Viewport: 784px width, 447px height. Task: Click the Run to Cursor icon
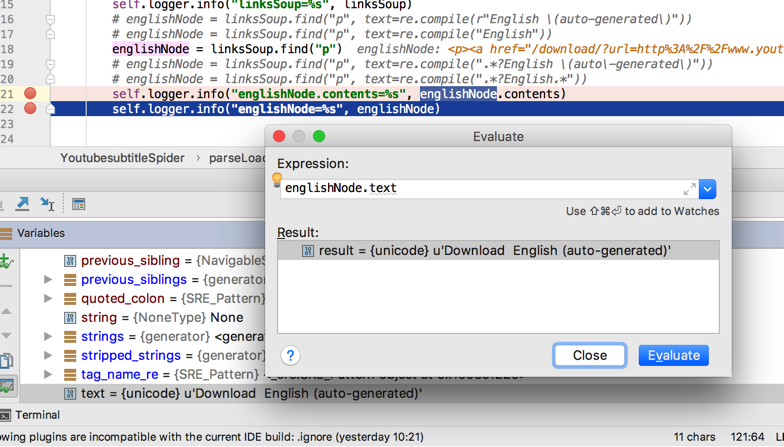(48, 204)
